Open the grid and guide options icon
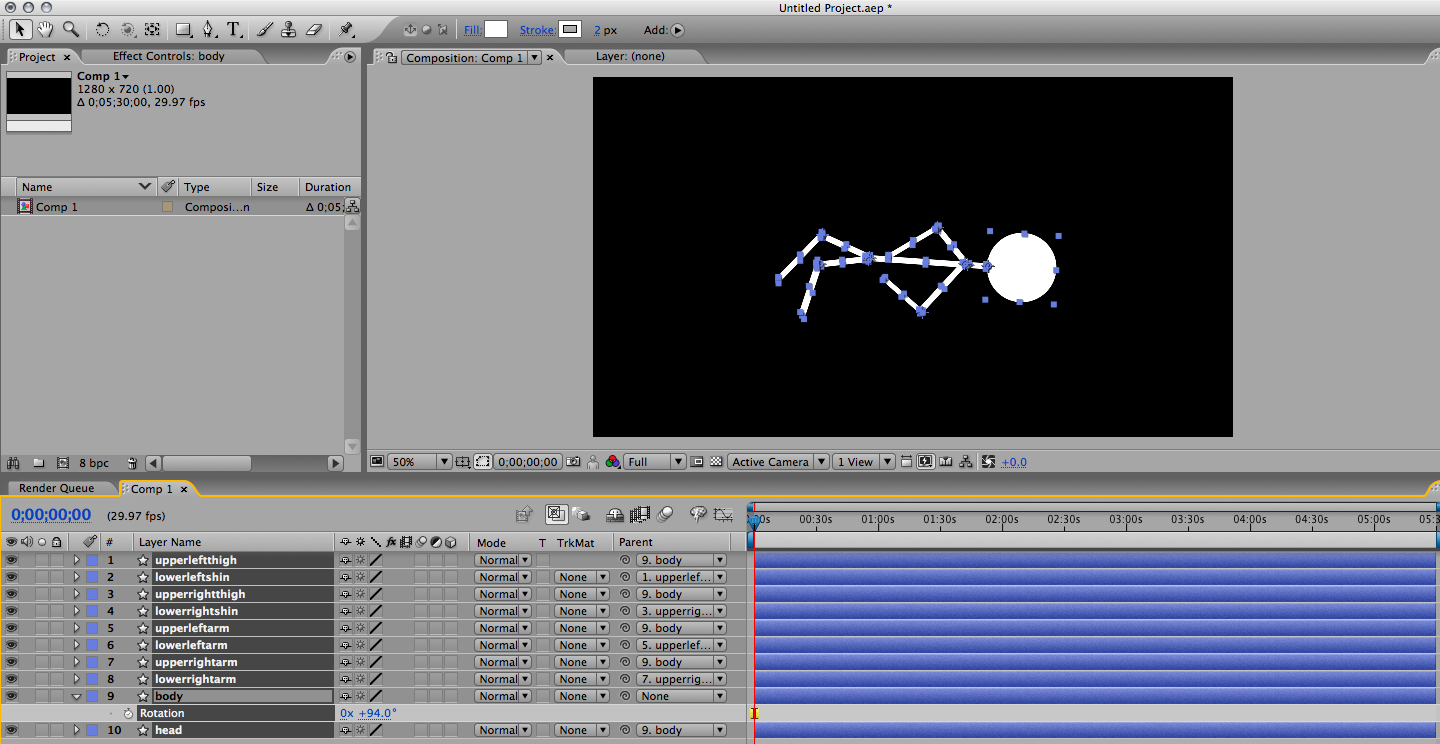 click(463, 462)
